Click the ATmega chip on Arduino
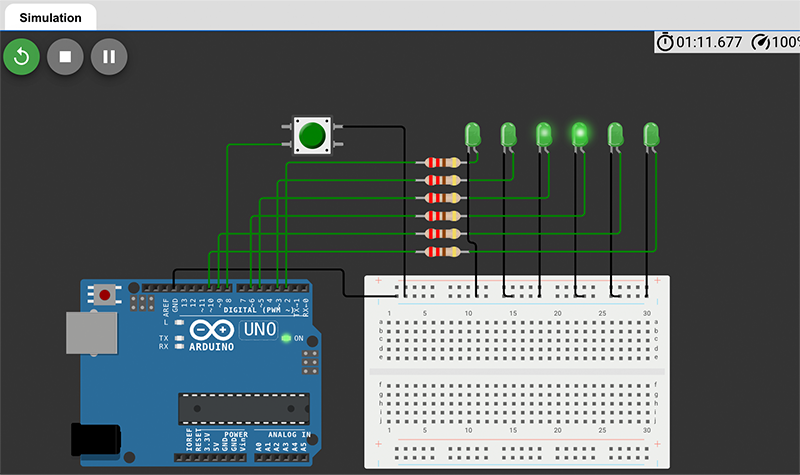The image size is (800, 475). click(244, 409)
